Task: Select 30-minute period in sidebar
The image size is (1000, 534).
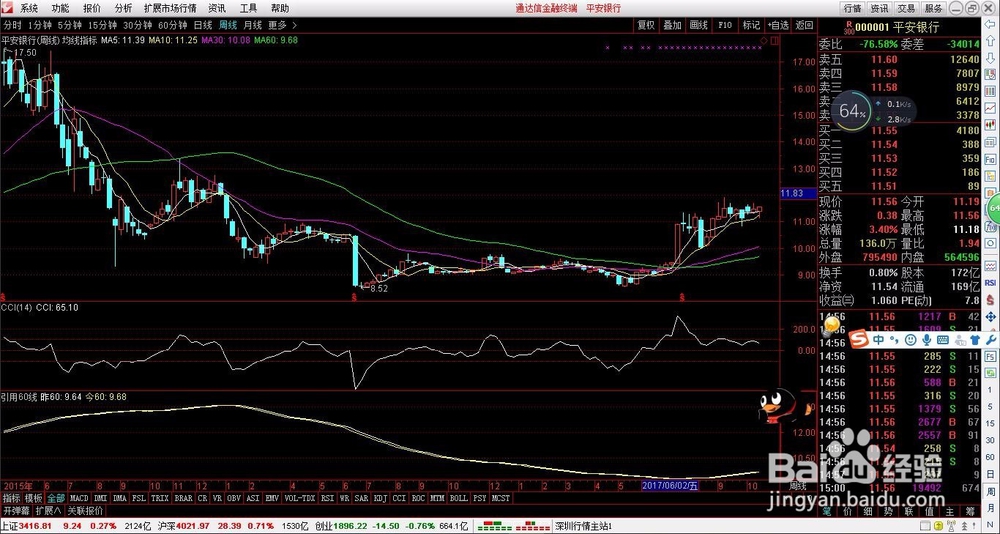Action: click(990, 440)
